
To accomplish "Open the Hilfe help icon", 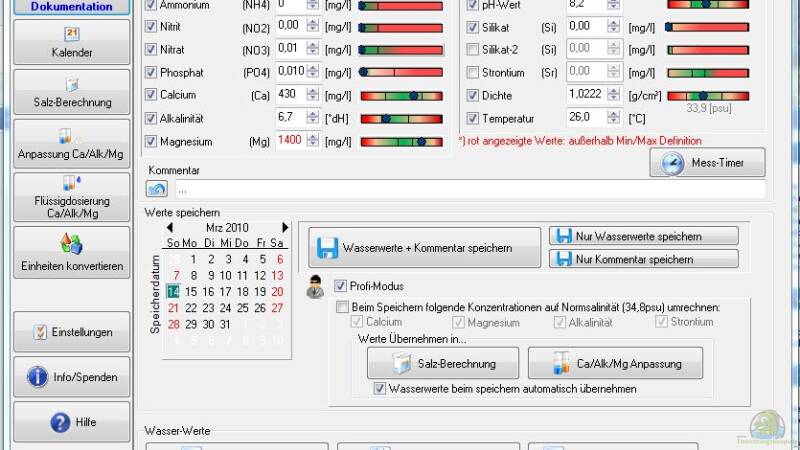I will 71,422.
